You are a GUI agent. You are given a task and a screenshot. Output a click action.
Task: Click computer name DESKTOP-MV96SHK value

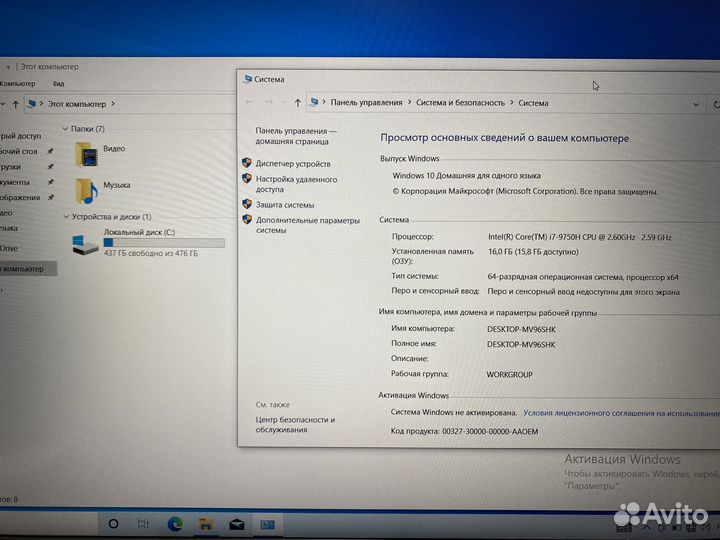tap(521, 329)
